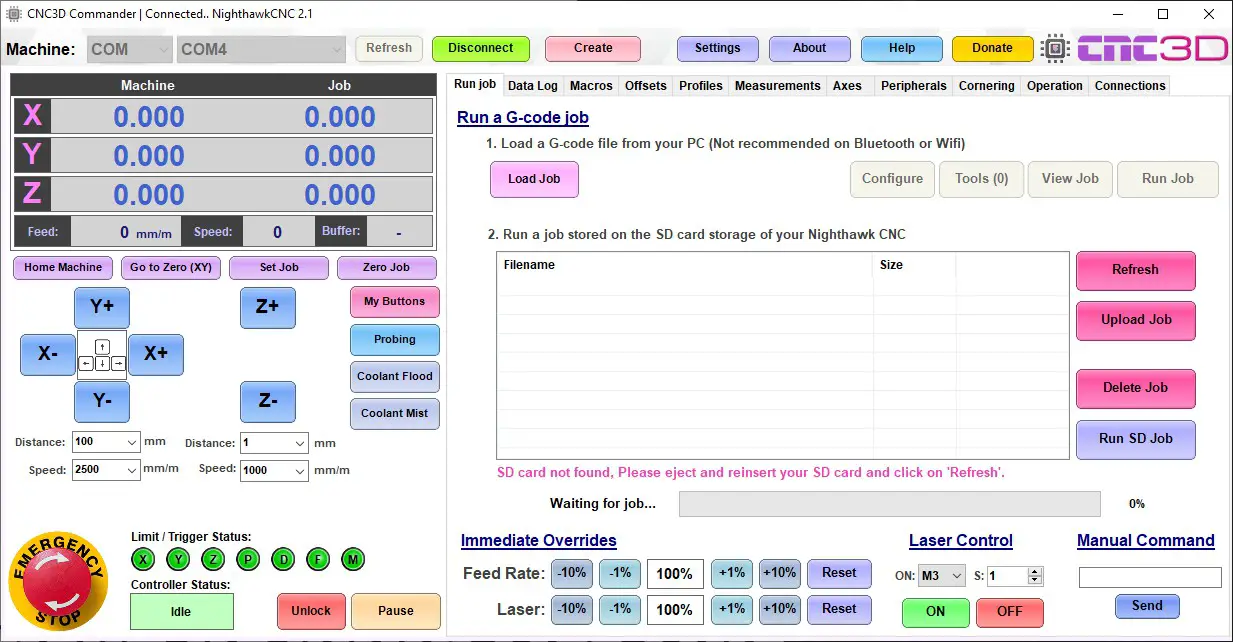
Task: Click the magenta Y axis label
Action: (32, 155)
